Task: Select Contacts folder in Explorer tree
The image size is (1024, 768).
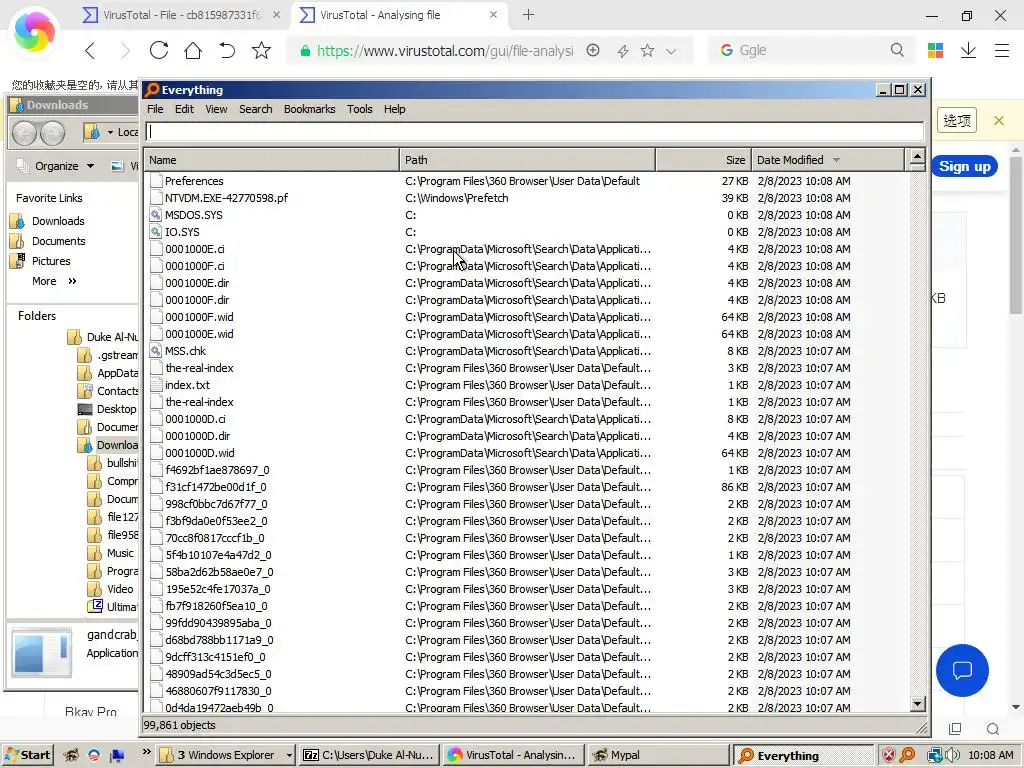Action: [118, 391]
